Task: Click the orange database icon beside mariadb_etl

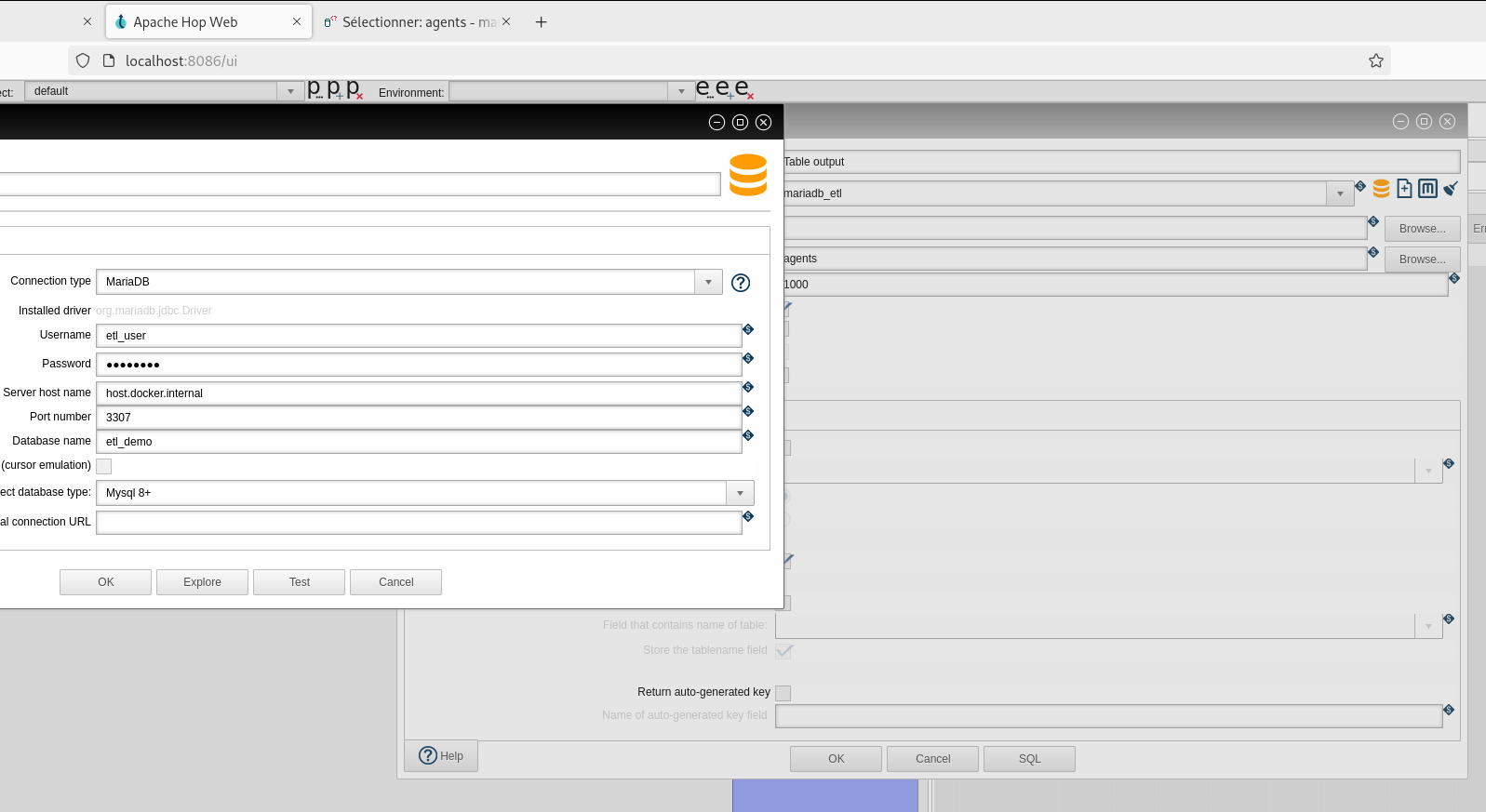Action: (1381, 189)
